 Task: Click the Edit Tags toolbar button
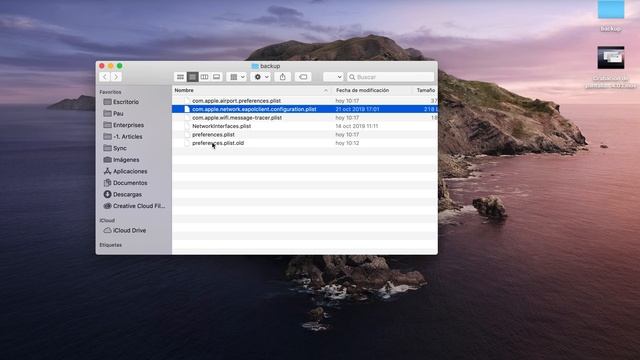click(303, 77)
